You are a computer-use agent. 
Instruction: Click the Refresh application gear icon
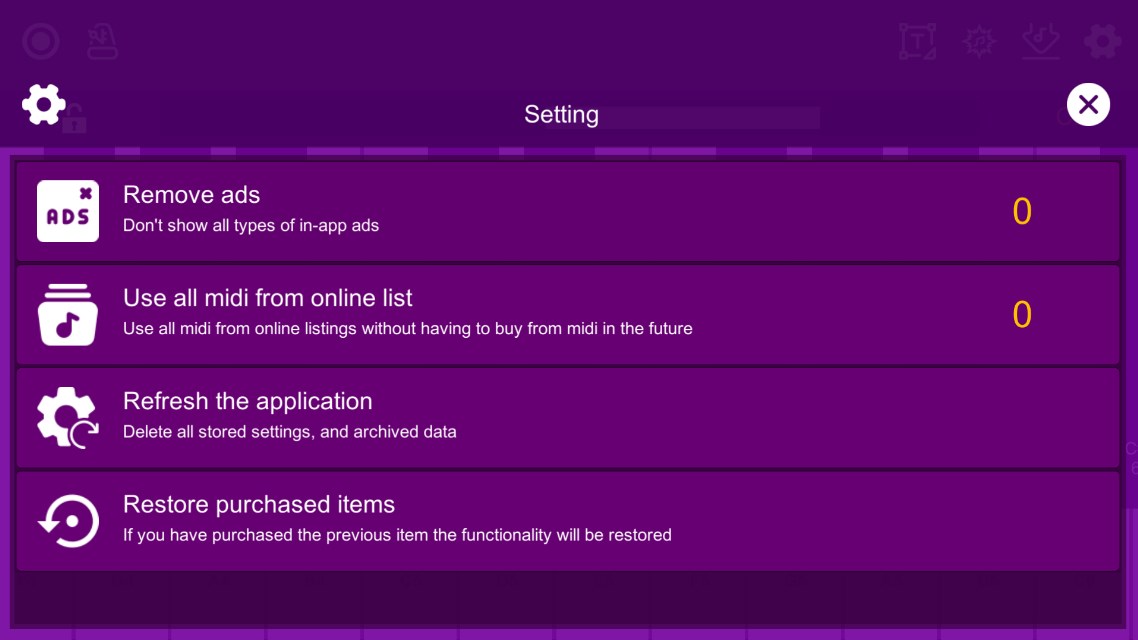pos(68,417)
